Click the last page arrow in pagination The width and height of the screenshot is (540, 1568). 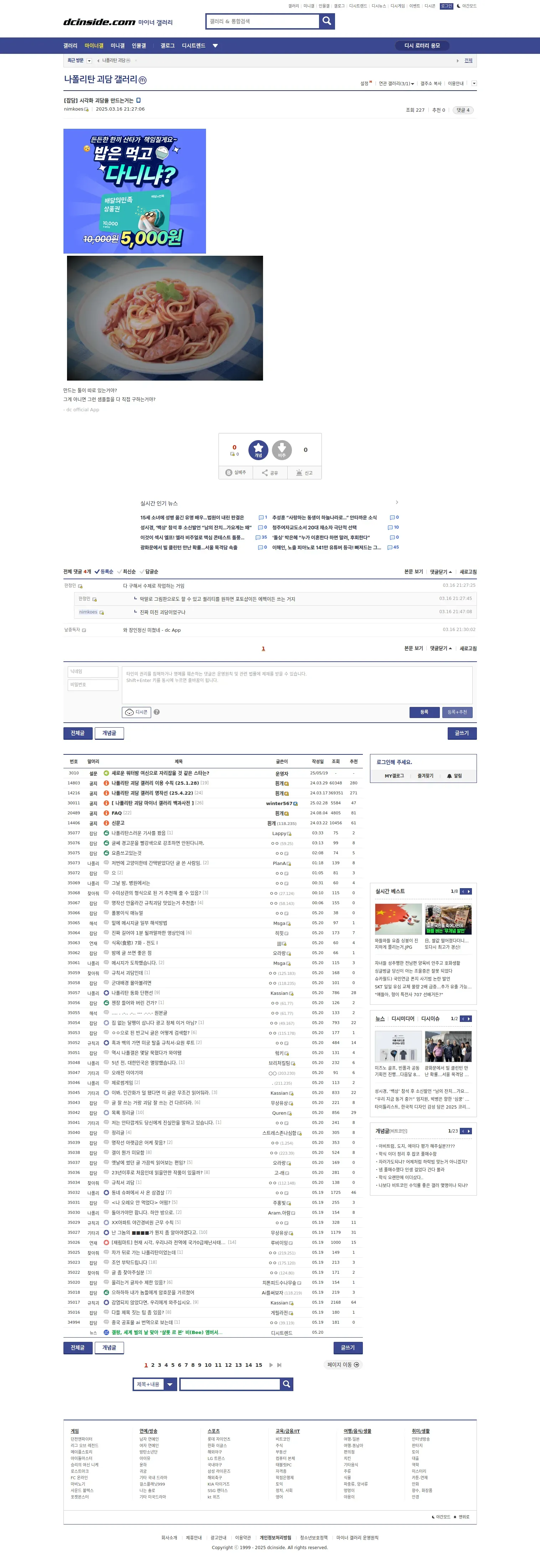[279, 1365]
